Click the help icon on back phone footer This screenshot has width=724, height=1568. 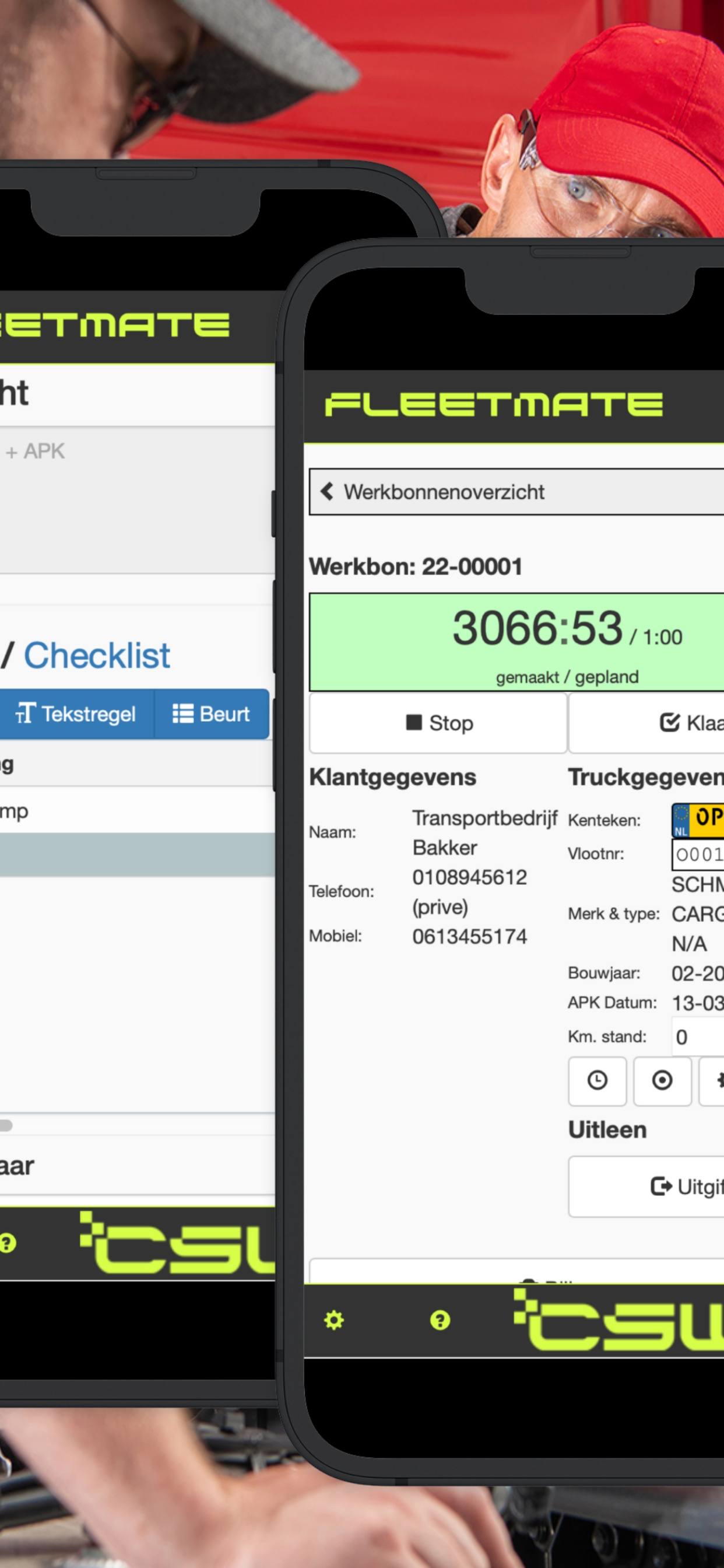coord(8,1243)
